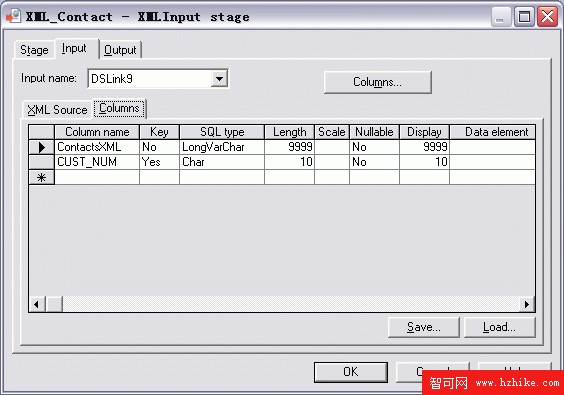
Task: Click the Display 9999 cell
Action: click(x=424, y=147)
